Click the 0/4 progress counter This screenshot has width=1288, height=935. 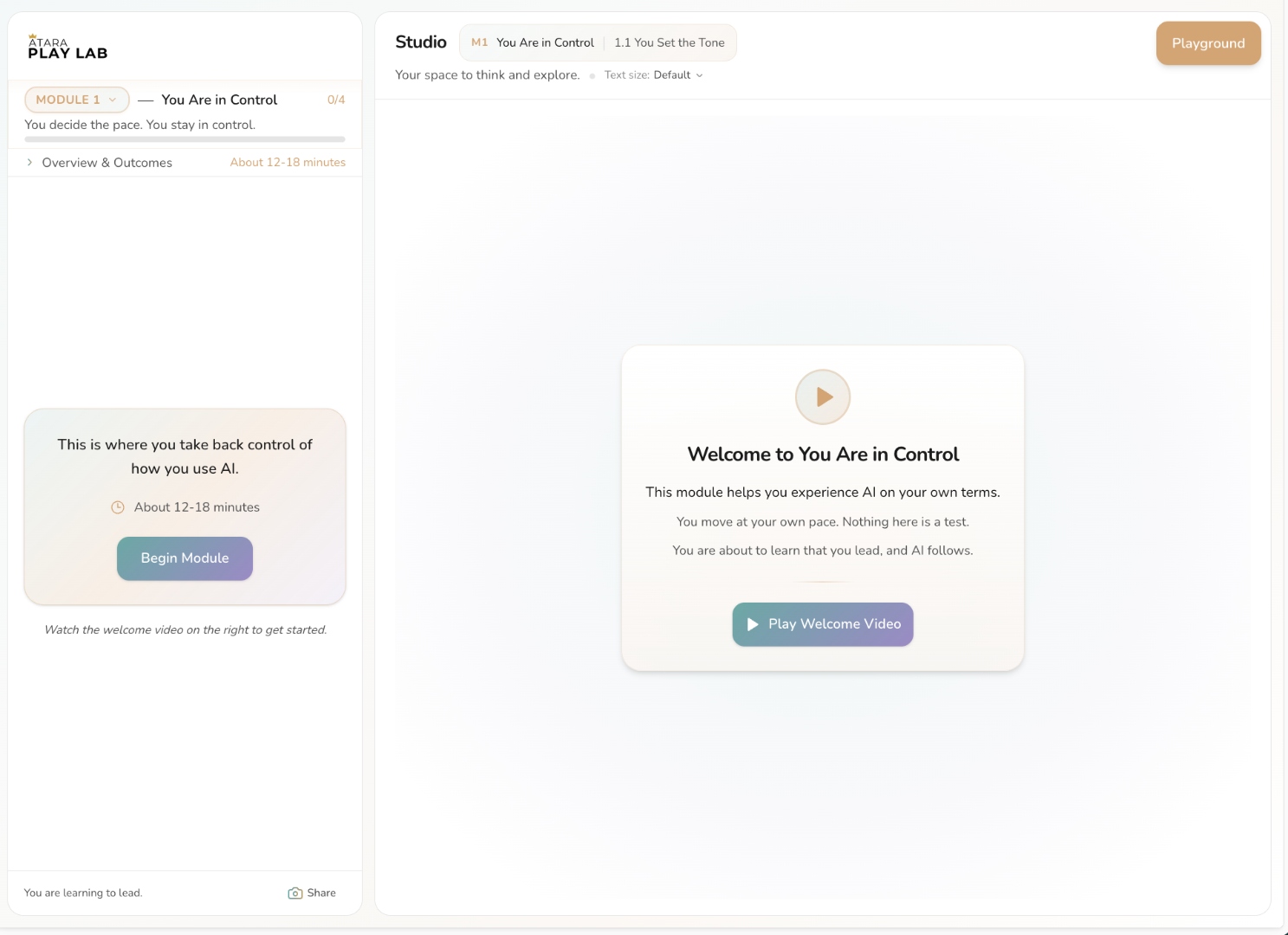pos(337,100)
